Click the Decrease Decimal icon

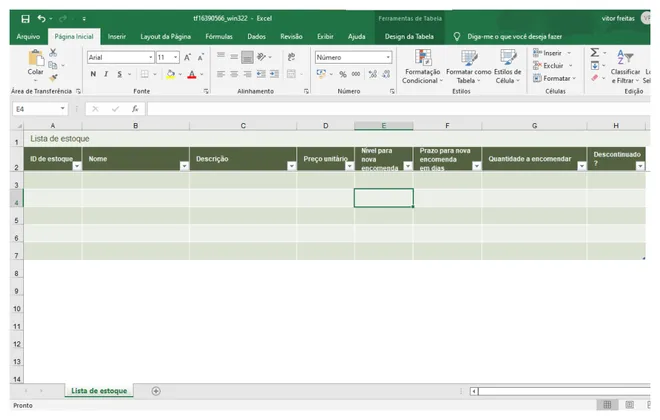(386, 74)
